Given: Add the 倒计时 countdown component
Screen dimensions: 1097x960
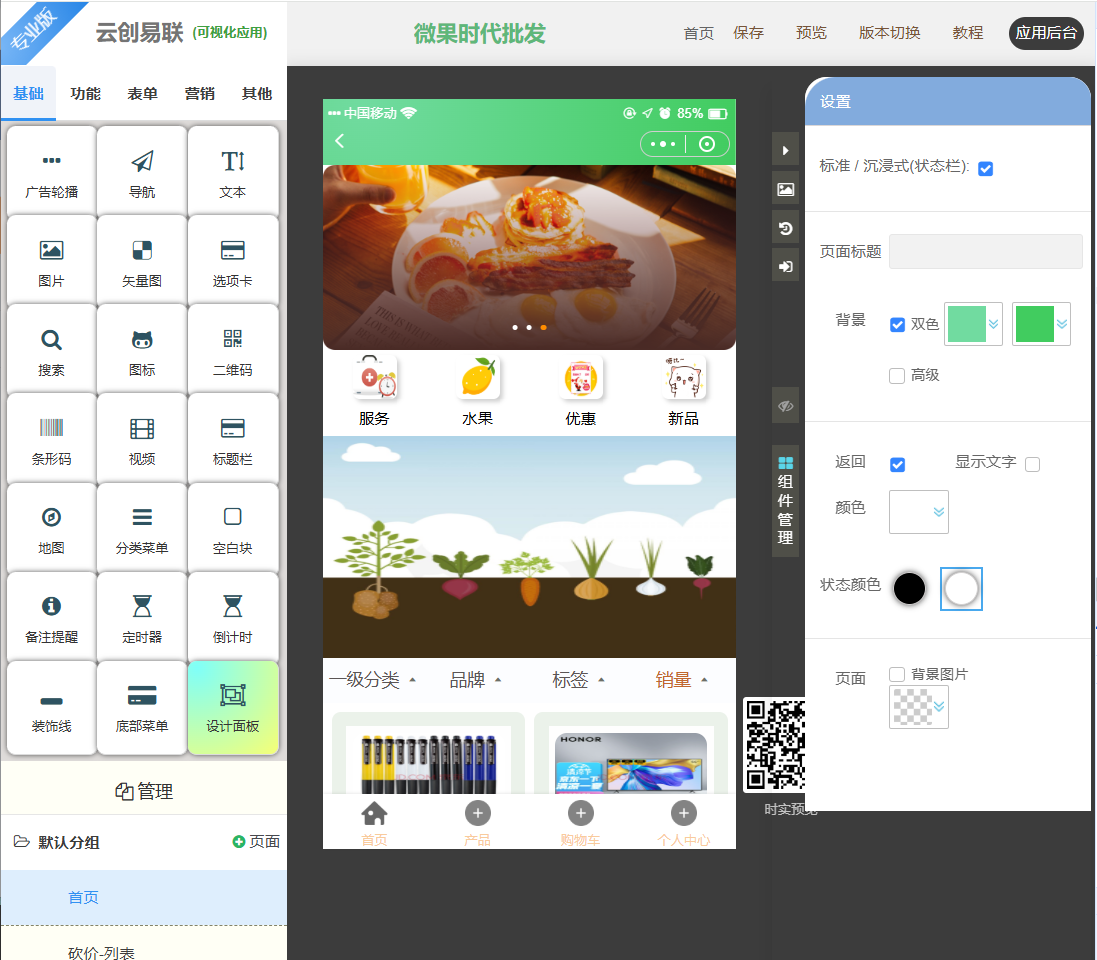Looking at the screenshot, I should point(233,616).
